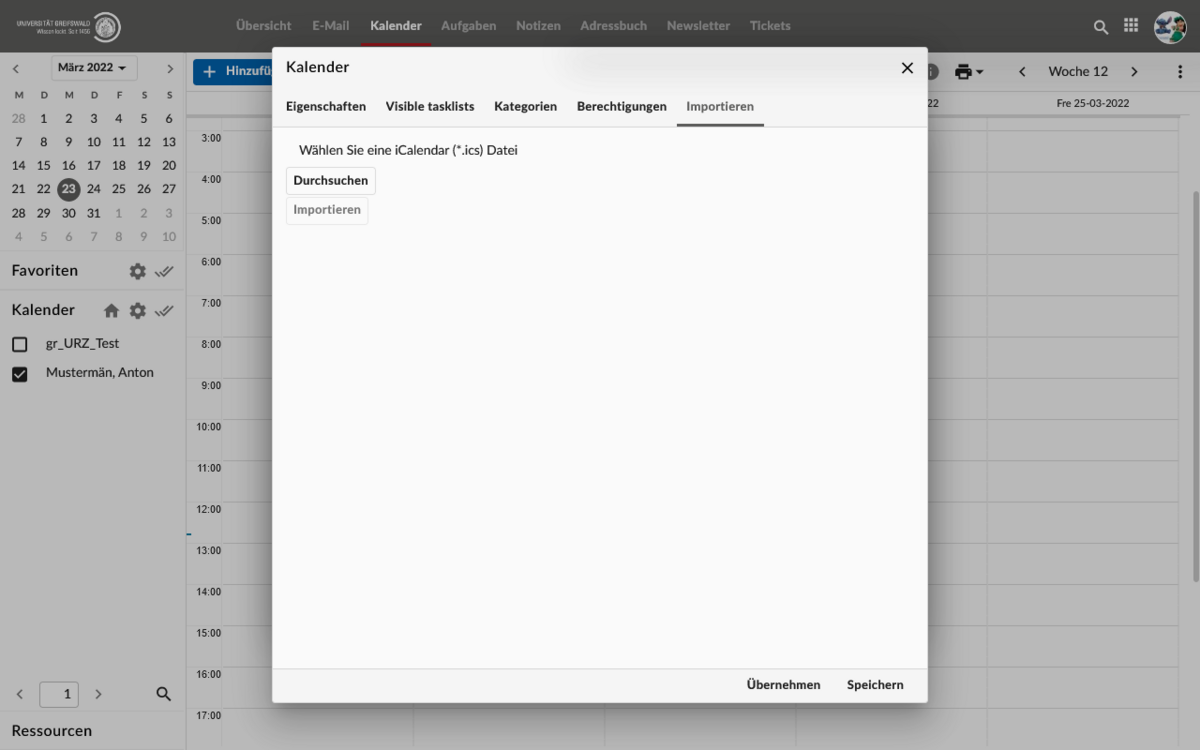The image size is (1200, 750).
Task: Open the Kalender section settings gear
Action: [138, 310]
